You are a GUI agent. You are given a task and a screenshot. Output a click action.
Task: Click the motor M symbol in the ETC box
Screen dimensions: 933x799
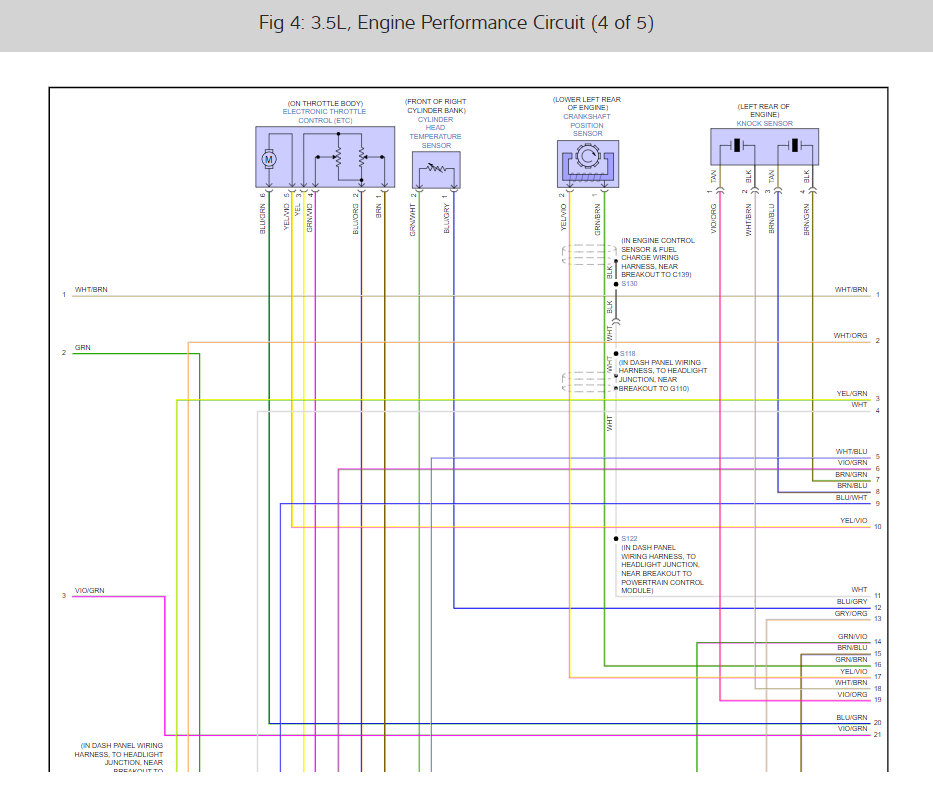[268, 159]
